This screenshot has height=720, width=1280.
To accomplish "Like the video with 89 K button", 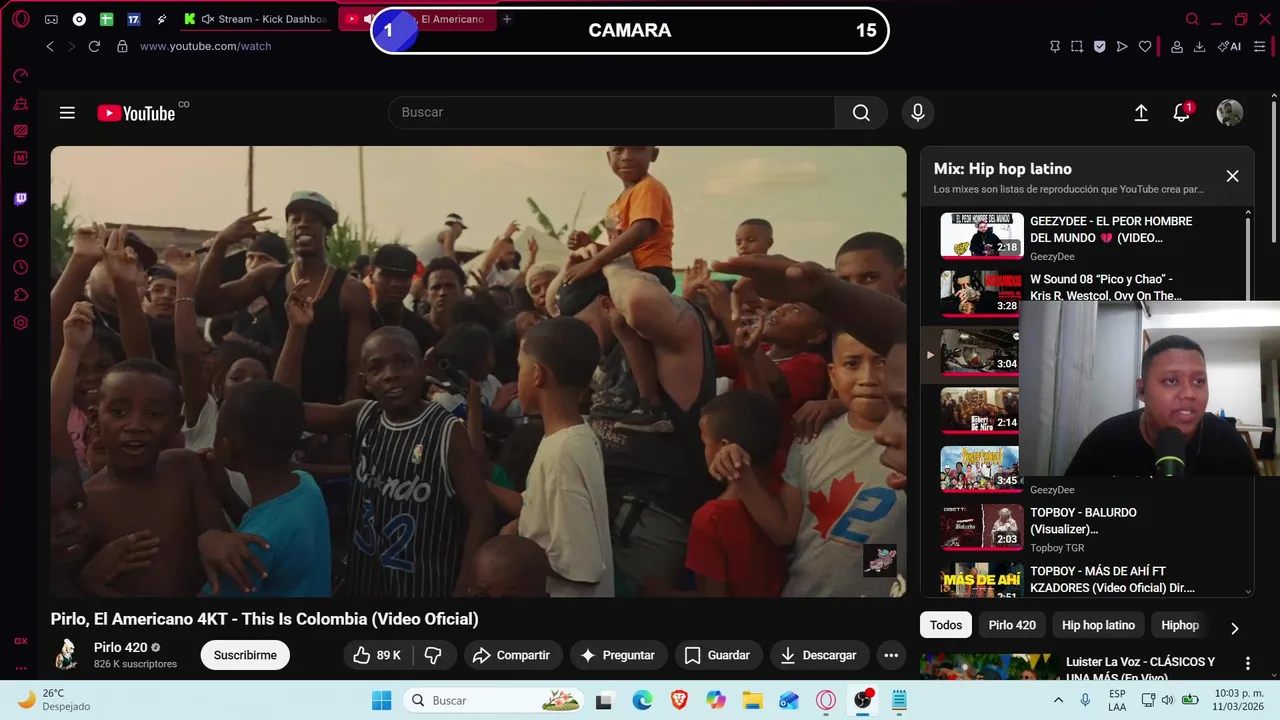I will 377,655.
